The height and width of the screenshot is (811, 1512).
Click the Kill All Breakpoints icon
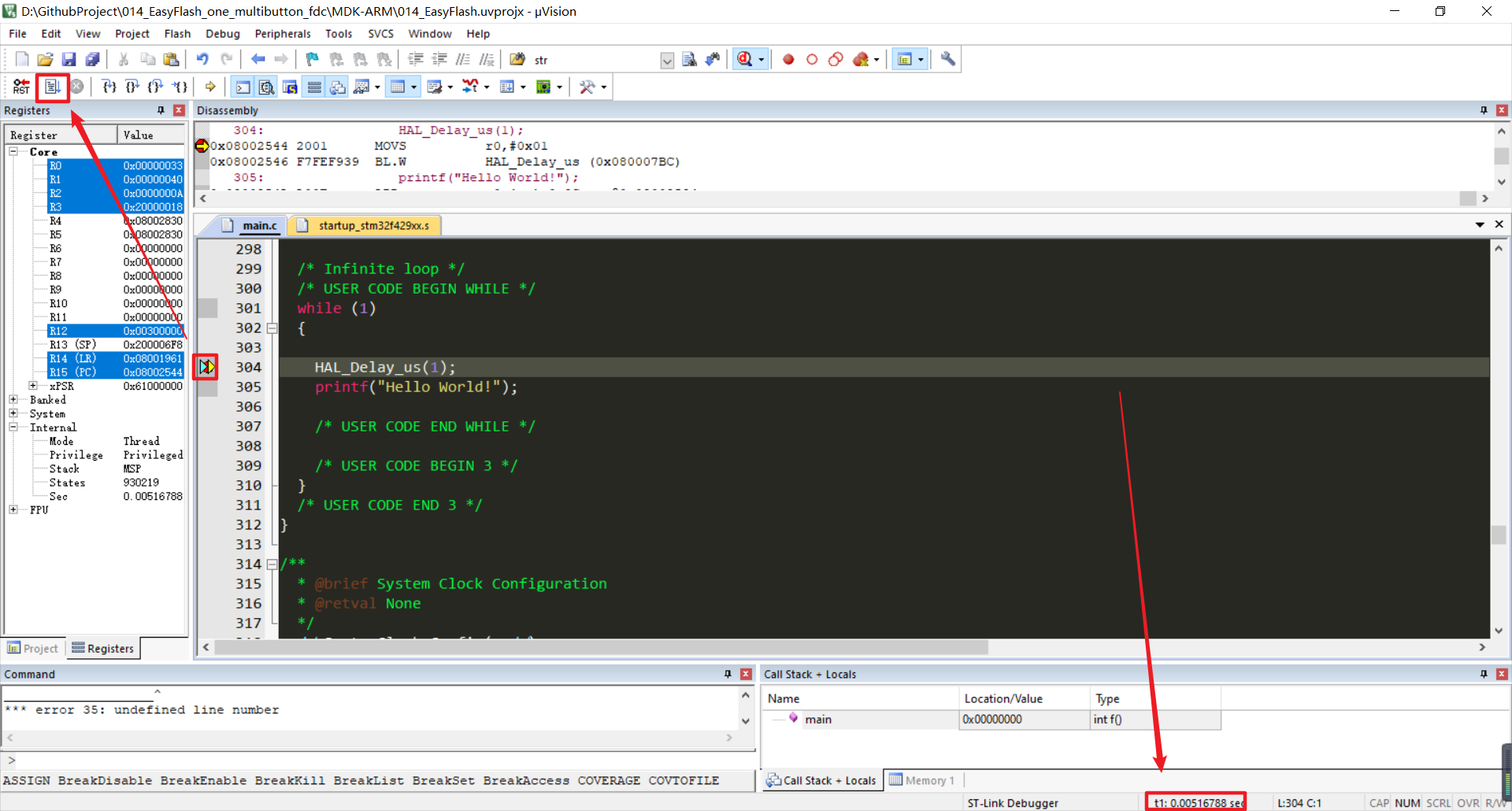pos(861,60)
